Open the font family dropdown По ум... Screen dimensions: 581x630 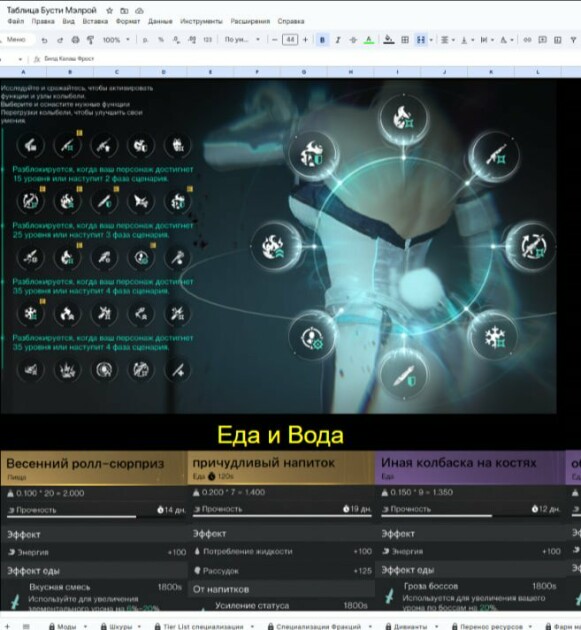(242, 40)
